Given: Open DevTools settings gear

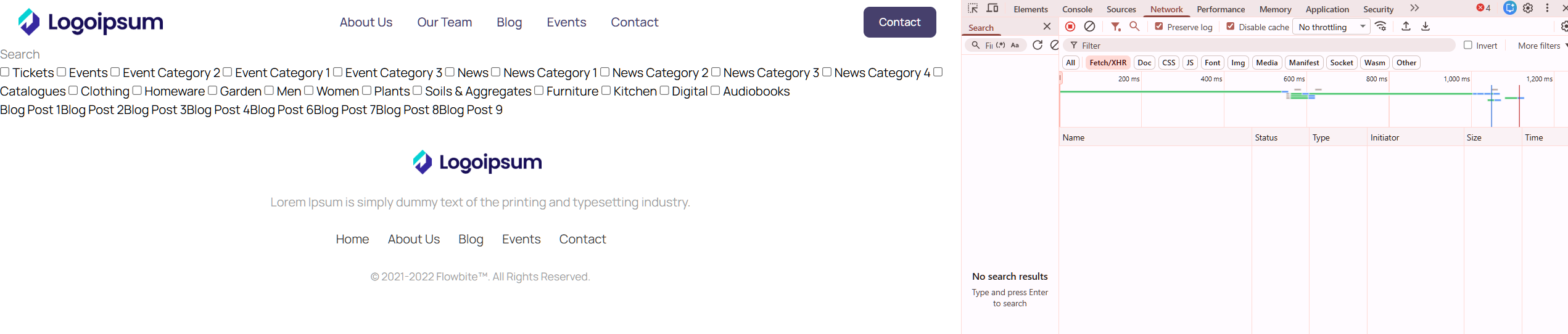Looking at the screenshot, I should [x=1528, y=9].
